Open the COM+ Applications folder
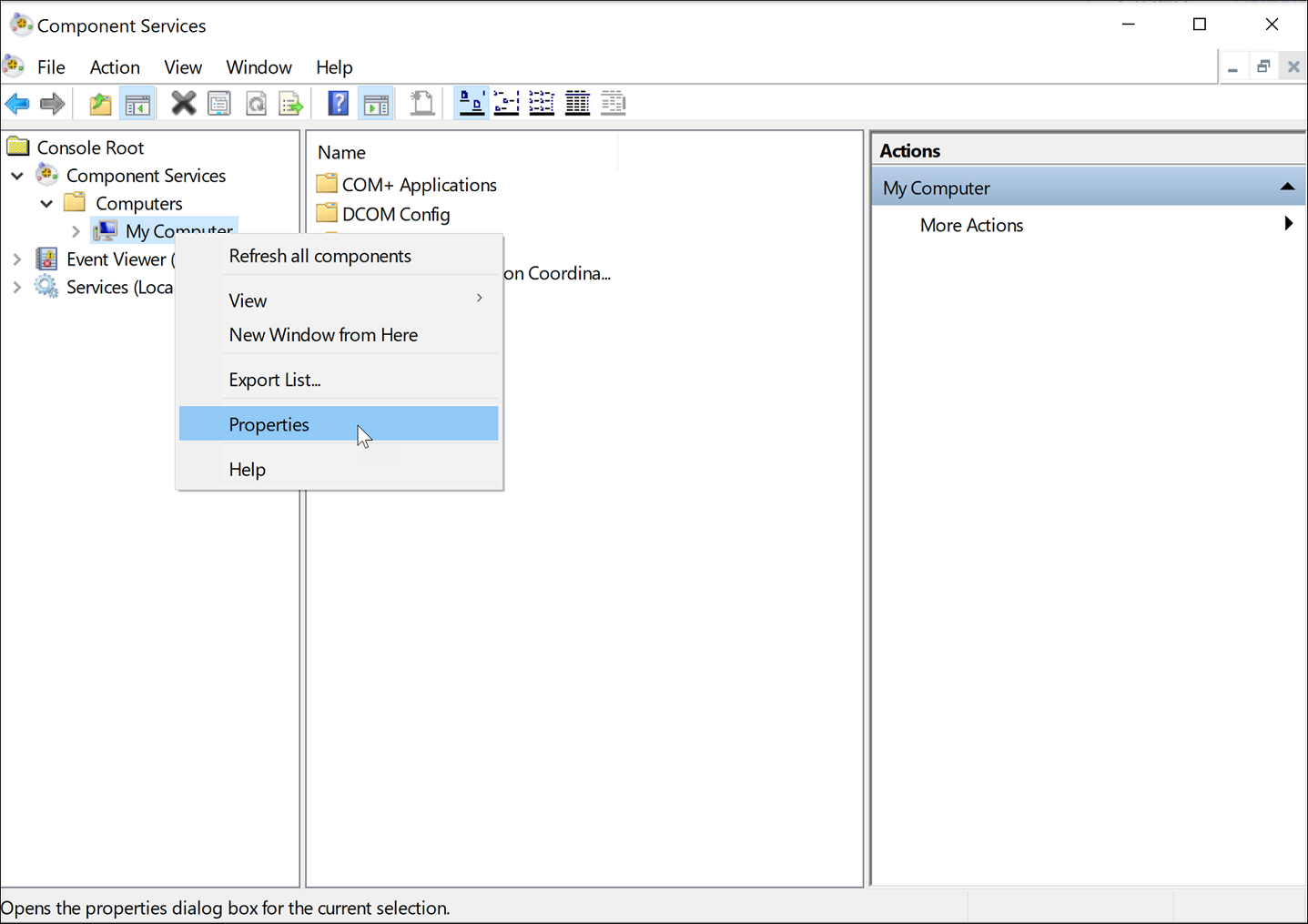 [419, 185]
